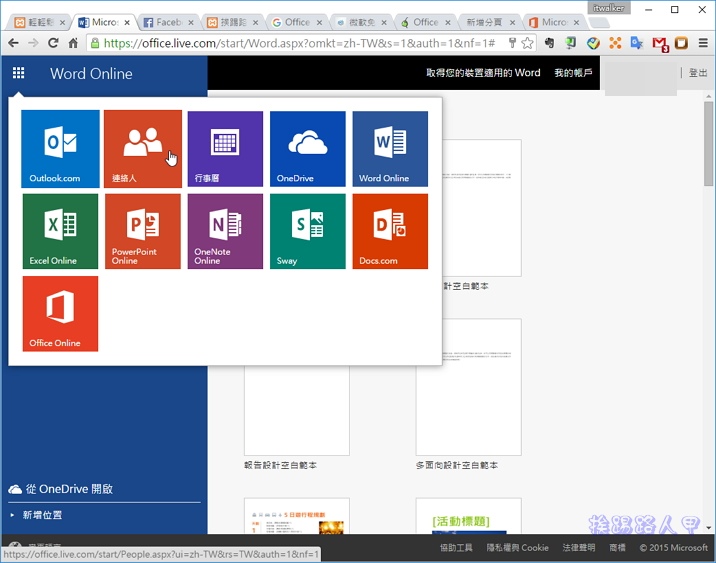Select the 5日旅行規劃 template thumbnail

coord(297,516)
